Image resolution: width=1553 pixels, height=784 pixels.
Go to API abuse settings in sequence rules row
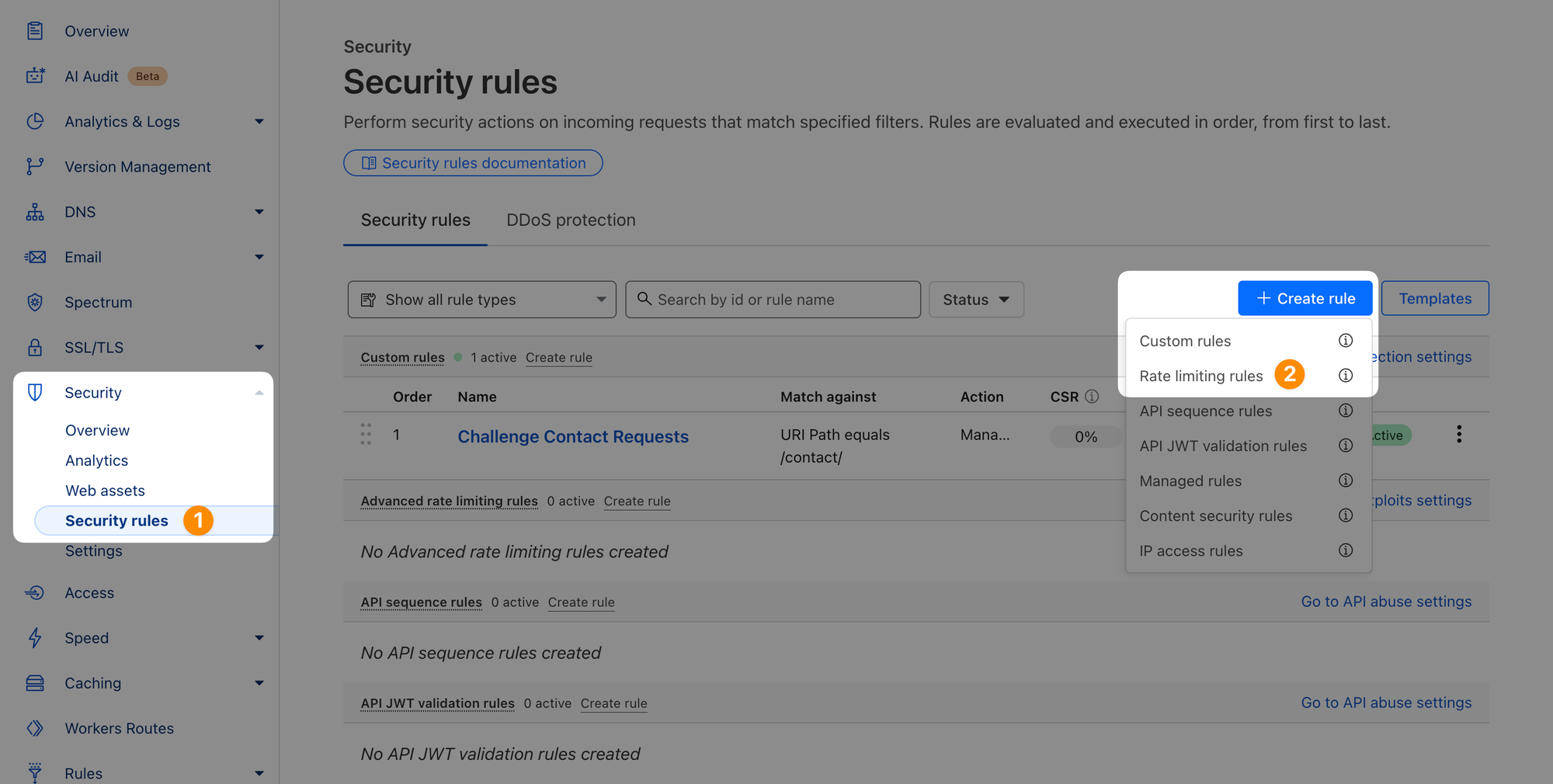tap(1386, 602)
